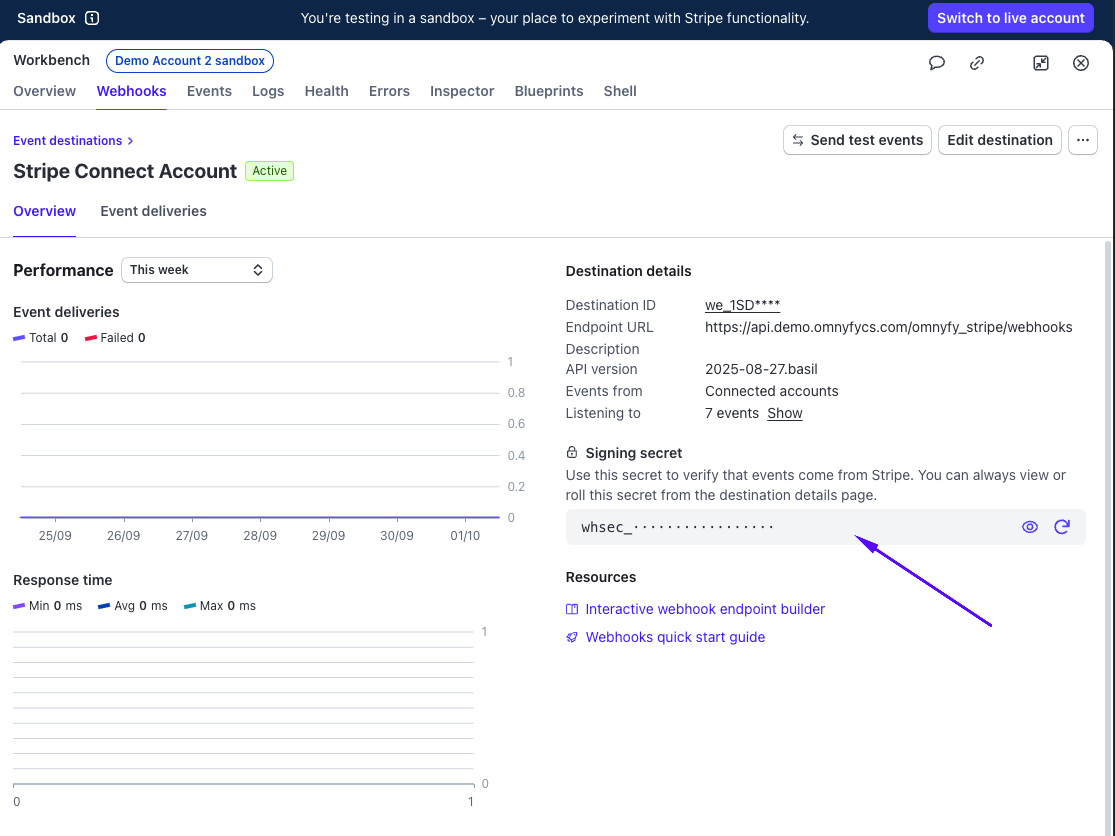Viewport: 1115px width, 836px height.
Task: Click the rocket icon for quick start guide
Action: pyautogui.click(x=572, y=637)
